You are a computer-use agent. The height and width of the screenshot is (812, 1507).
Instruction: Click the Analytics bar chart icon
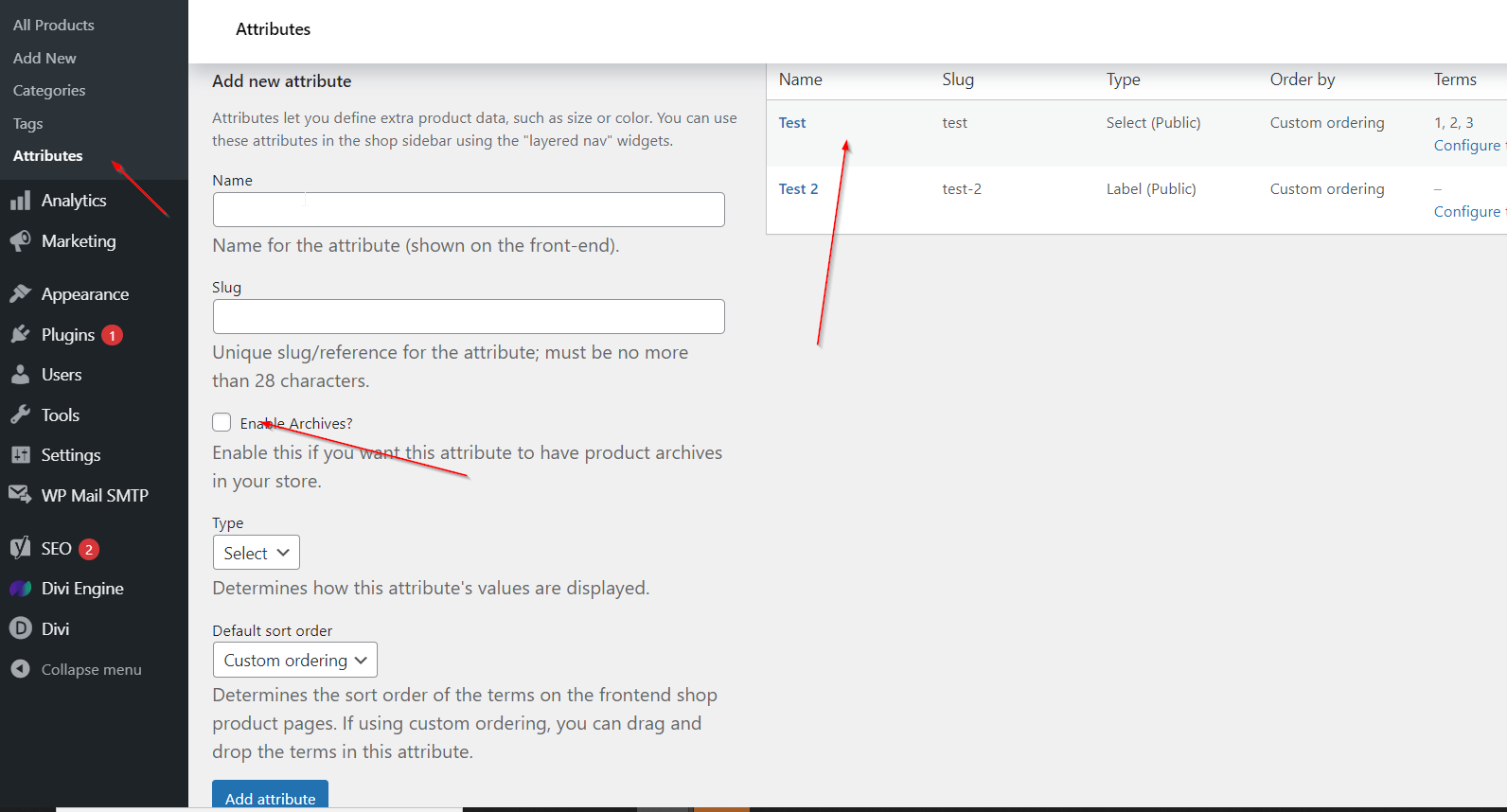20,201
